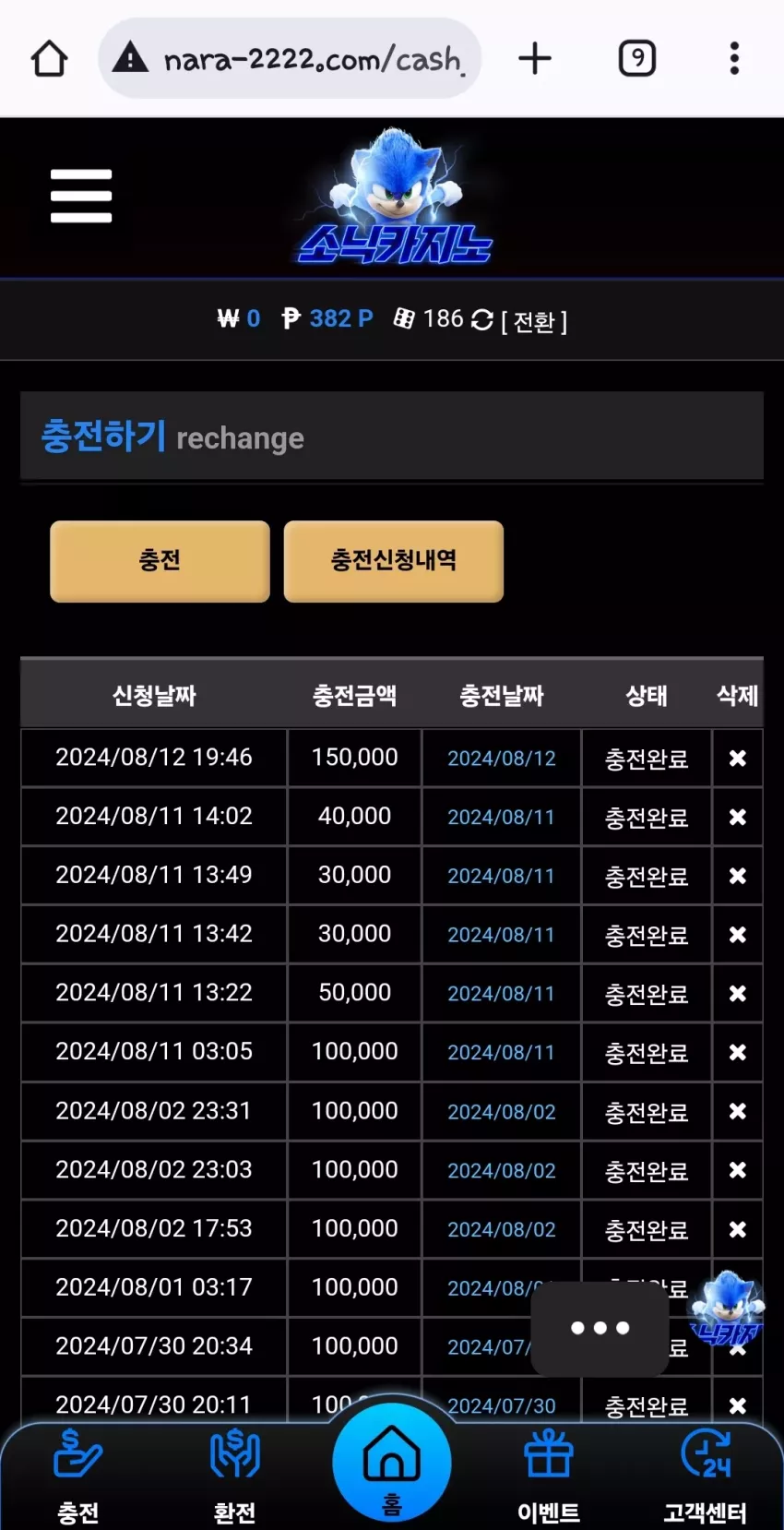Delete the 2024/08/12 19:46 entry
This screenshot has height=1530, width=784.
(x=738, y=759)
